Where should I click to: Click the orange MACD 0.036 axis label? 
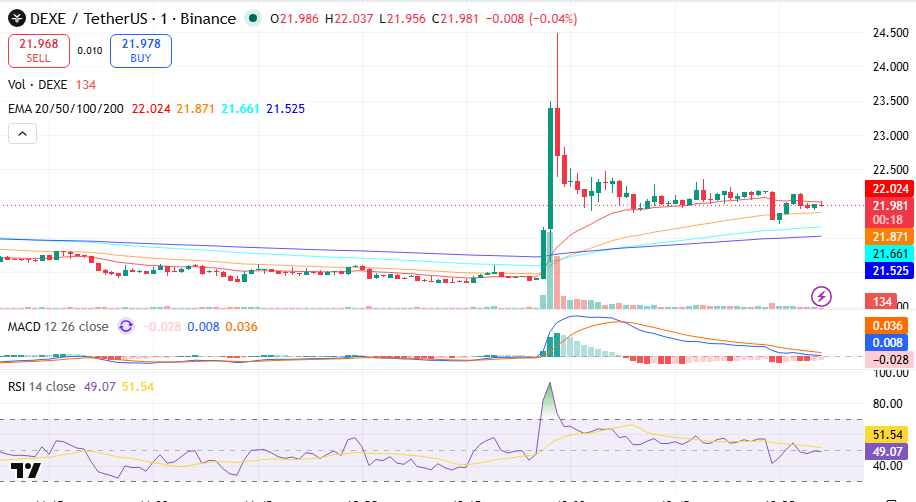(x=887, y=326)
